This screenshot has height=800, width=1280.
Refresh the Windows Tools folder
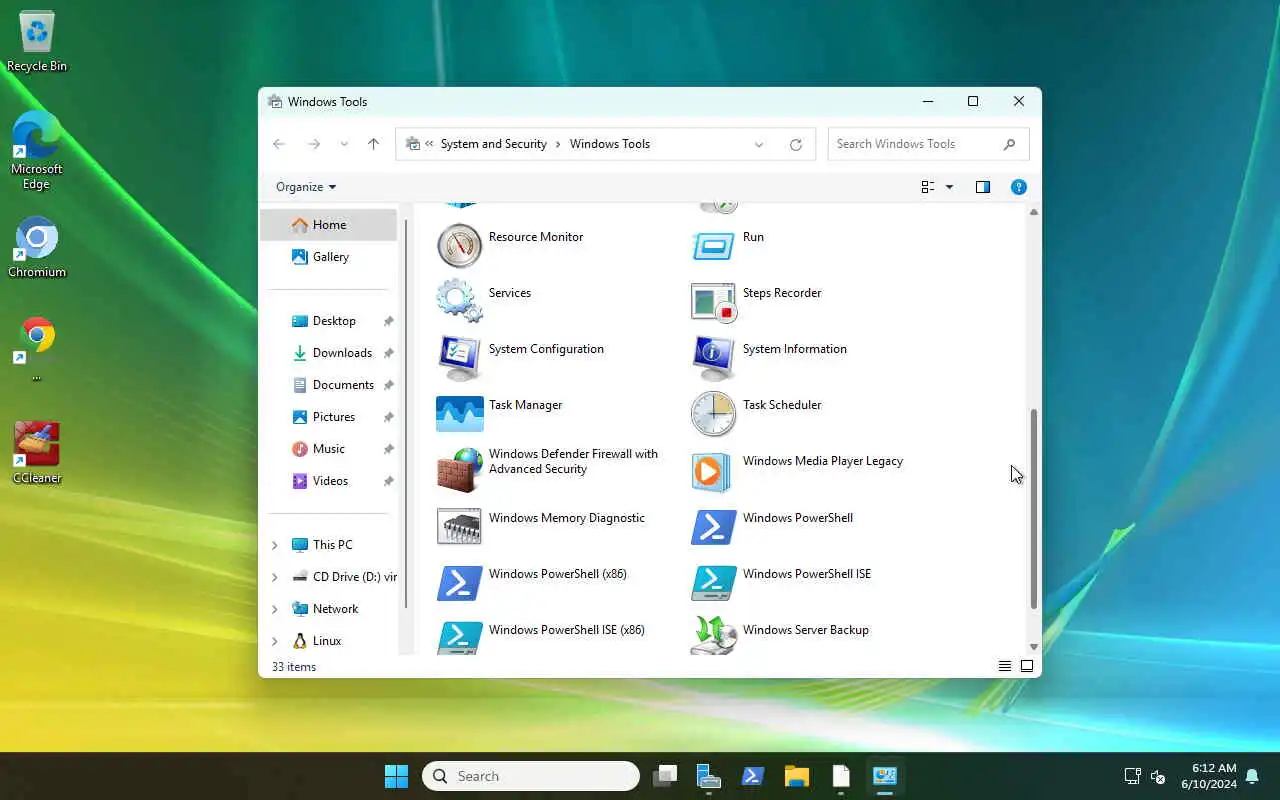point(796,144)
